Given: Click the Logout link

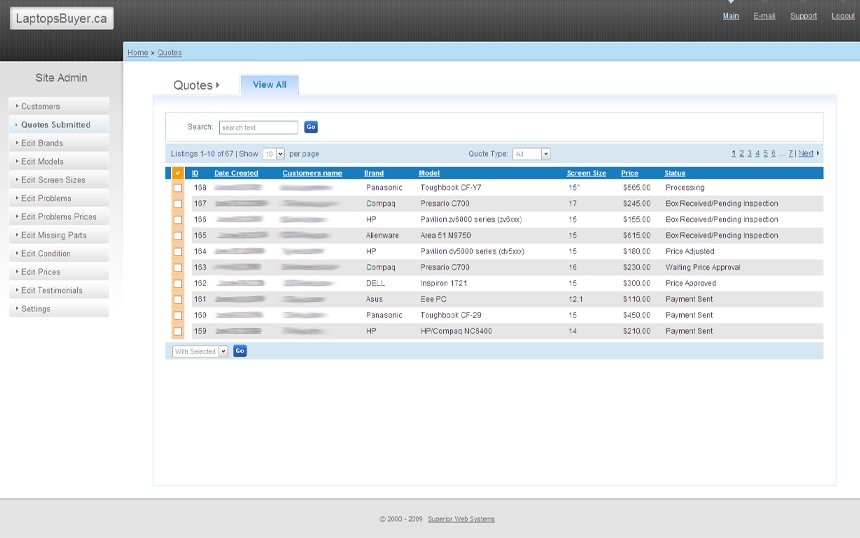Looking at the screenshot, I should click(x=843, y=16).
